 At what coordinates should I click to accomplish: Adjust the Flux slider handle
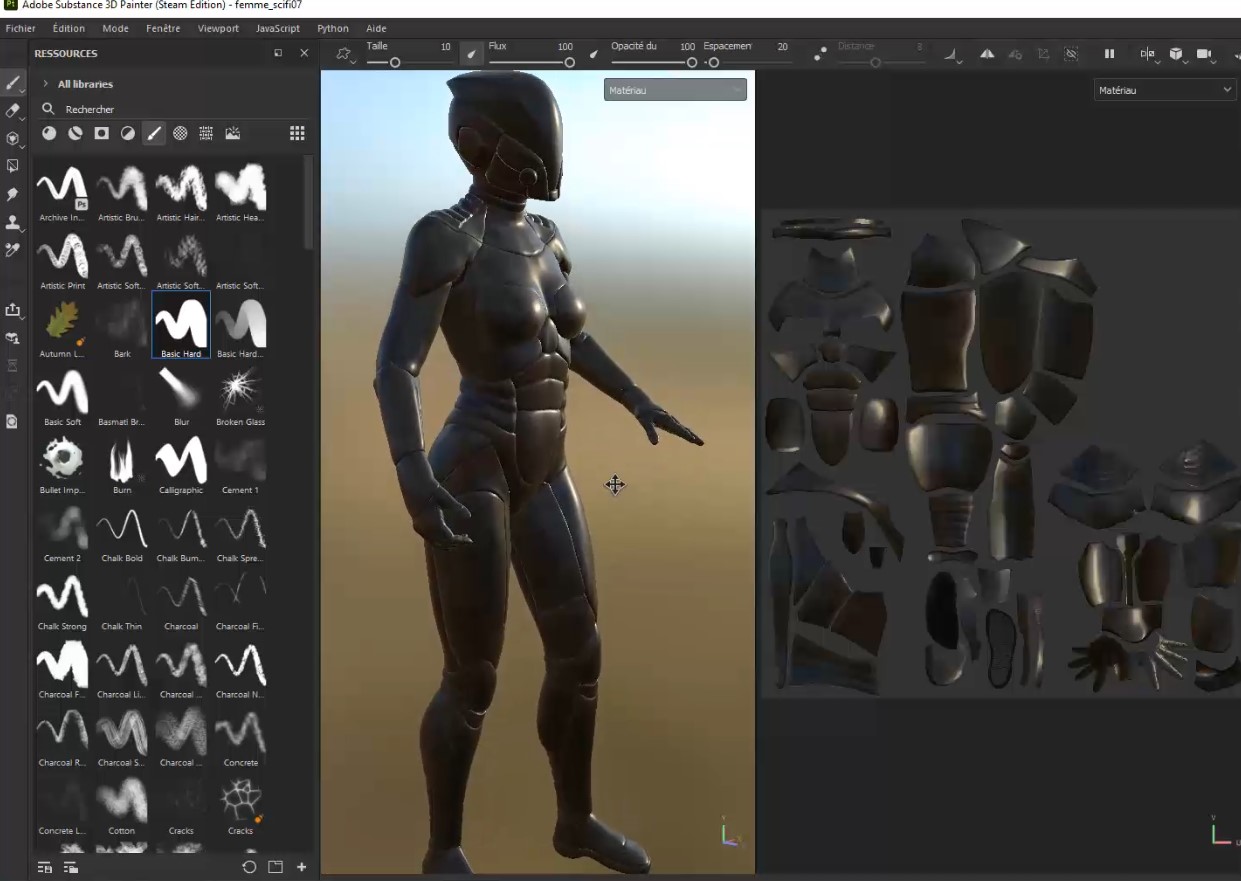pyautogui.click(x=569, y=62)
